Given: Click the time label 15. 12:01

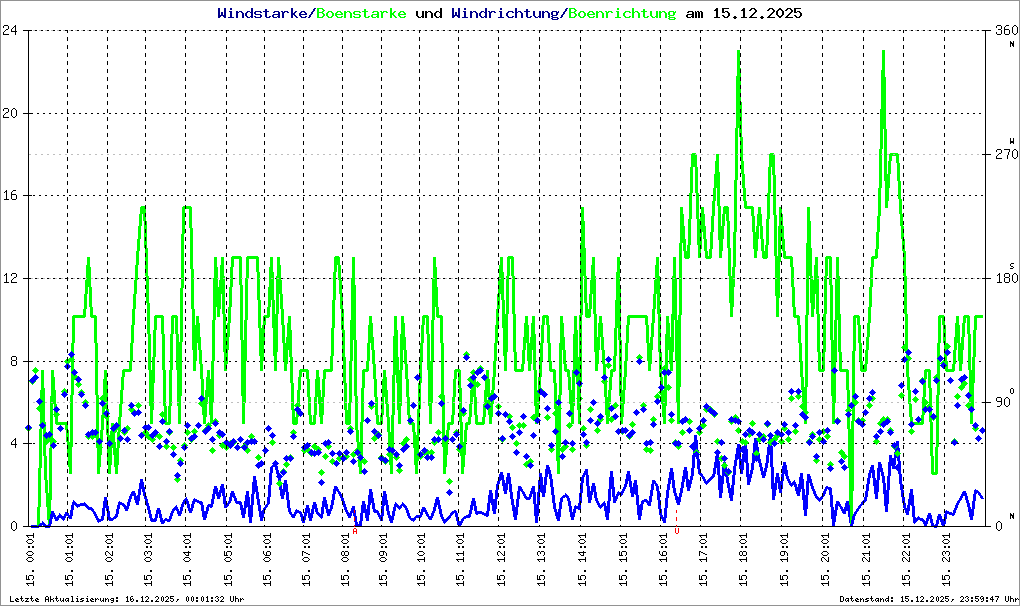Looking at the screenshot, I should [502, 559].
